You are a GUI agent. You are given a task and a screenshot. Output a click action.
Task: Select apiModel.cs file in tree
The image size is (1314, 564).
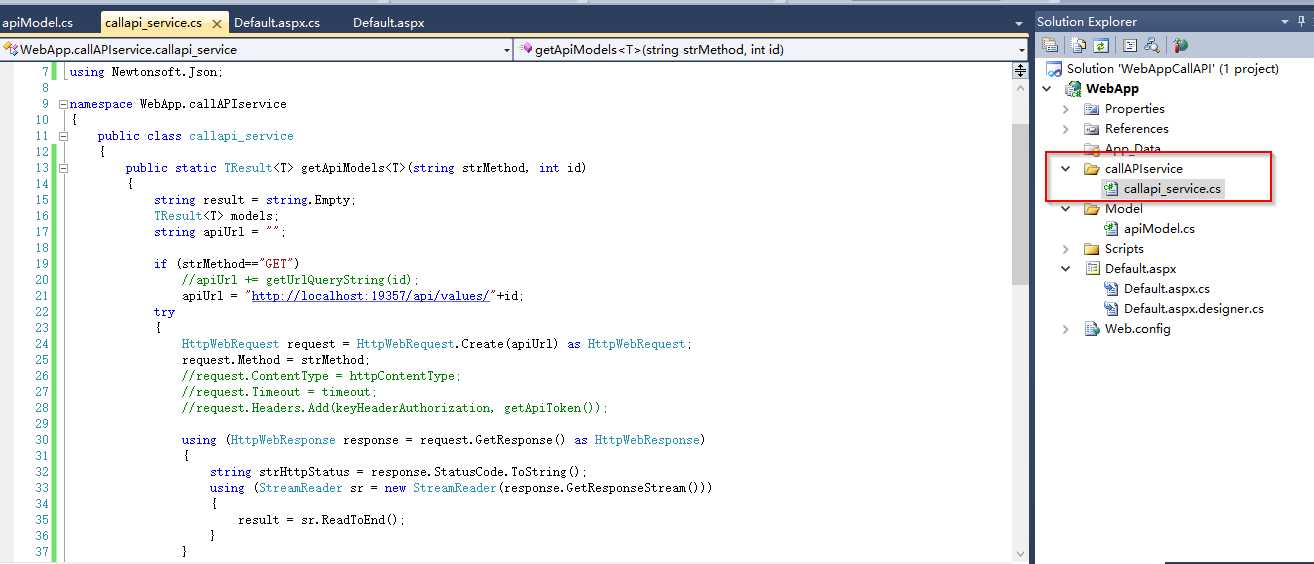pyautogui.click(x=1159, y=229)
